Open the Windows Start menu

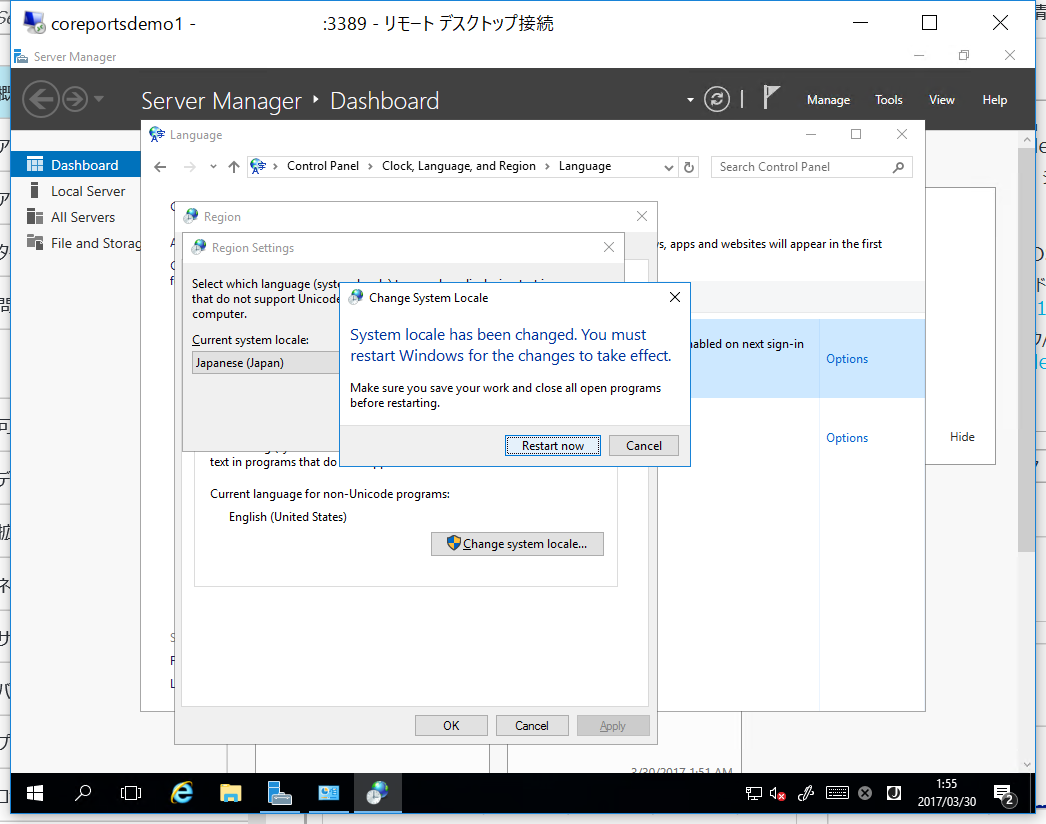point(35,793)
